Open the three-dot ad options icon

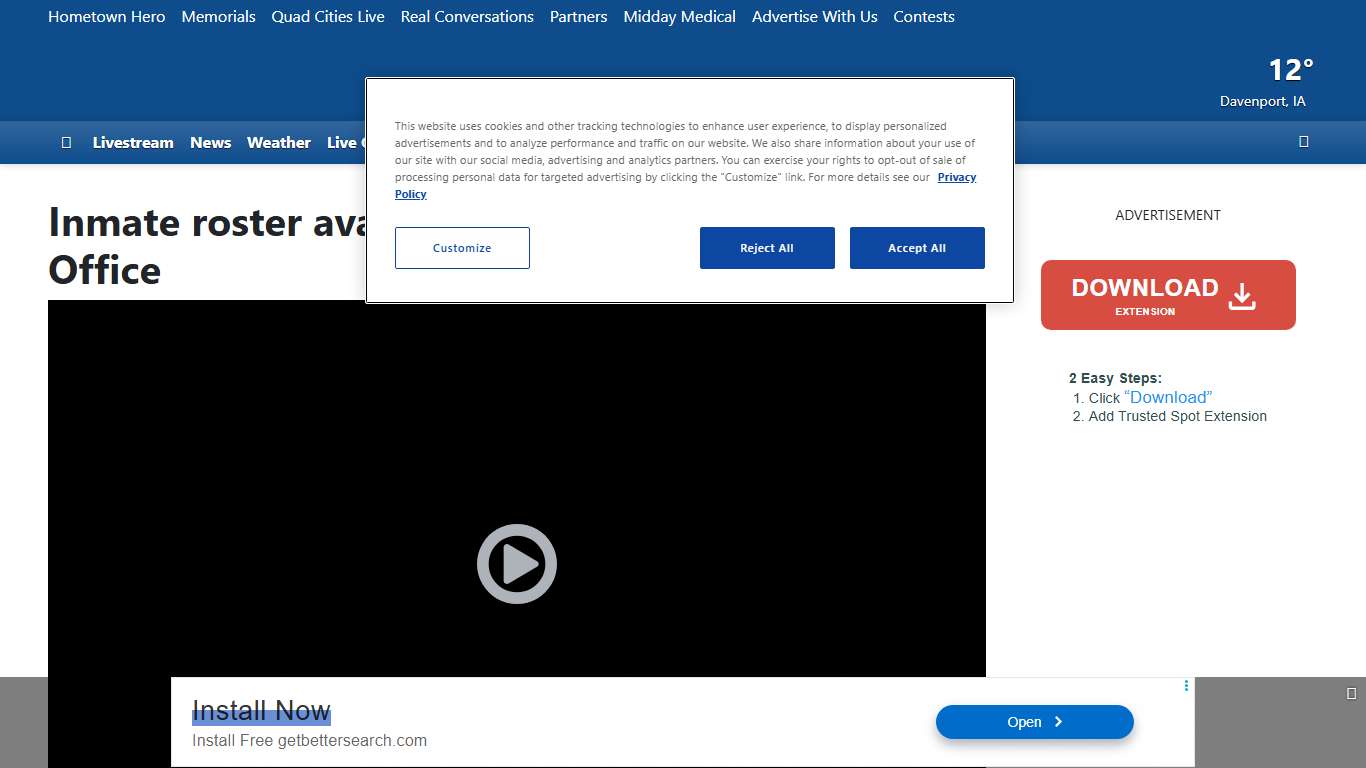point(1186,686)
